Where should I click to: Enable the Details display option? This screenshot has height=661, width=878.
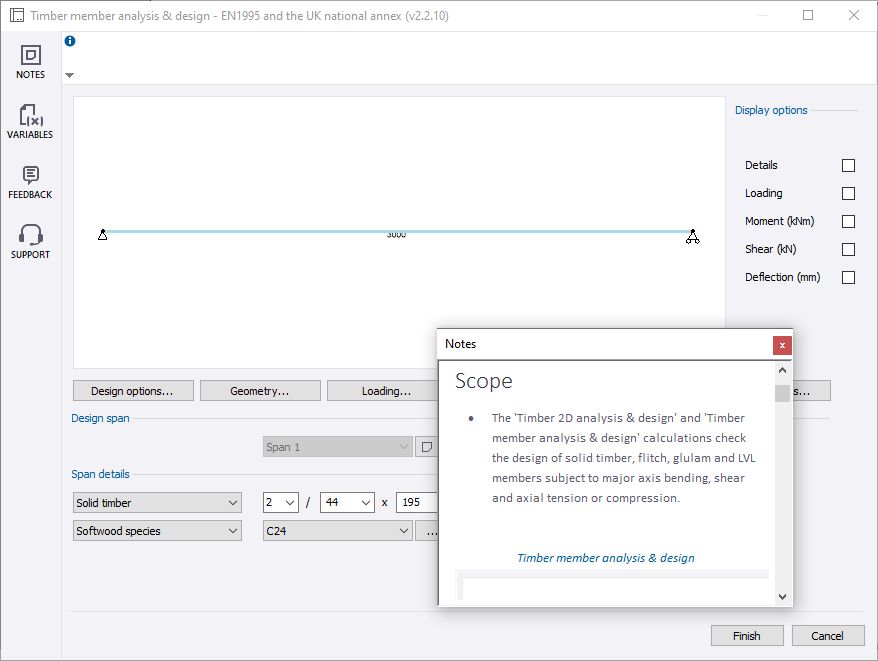coord(848,165)
